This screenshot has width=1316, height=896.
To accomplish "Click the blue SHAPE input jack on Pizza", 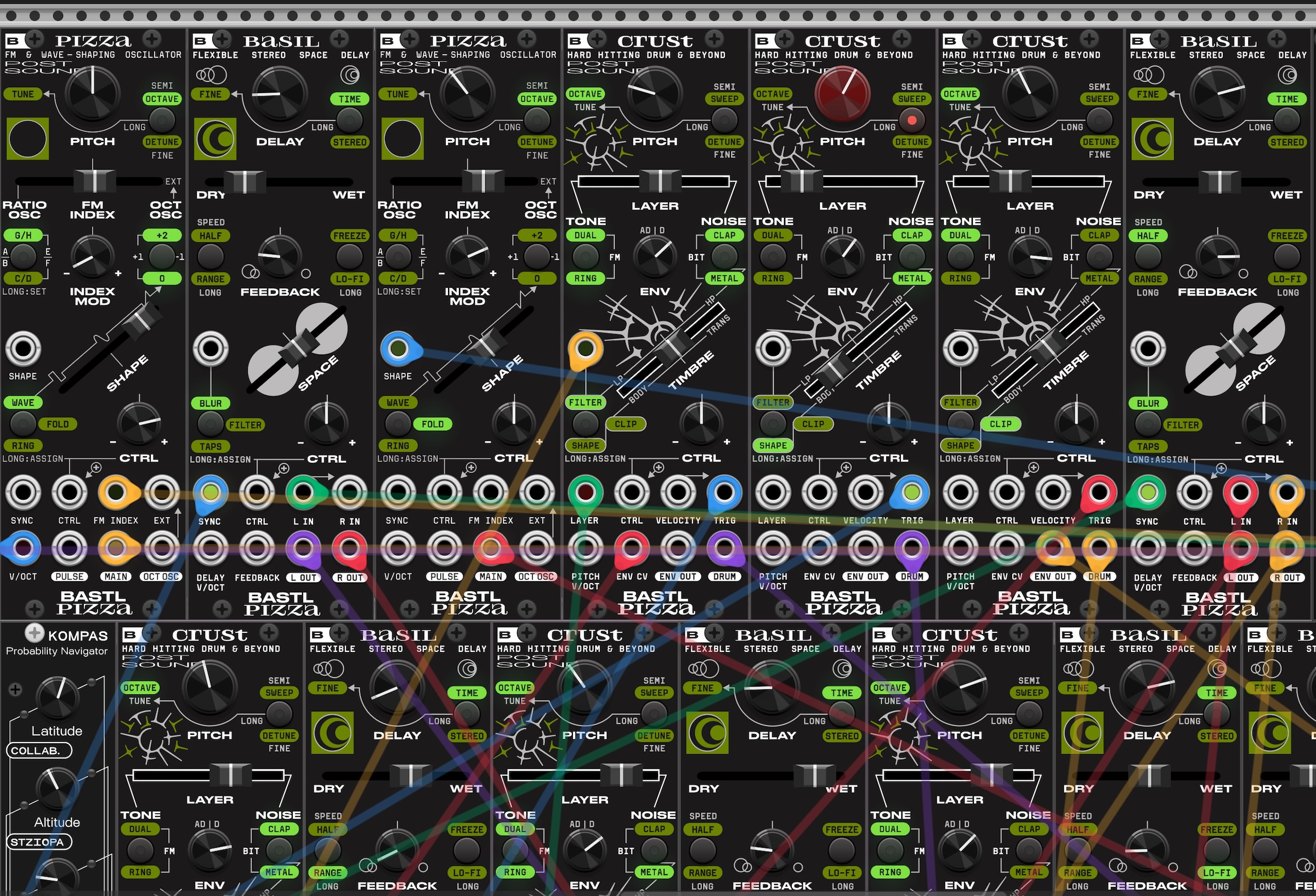I will (398, 348).
